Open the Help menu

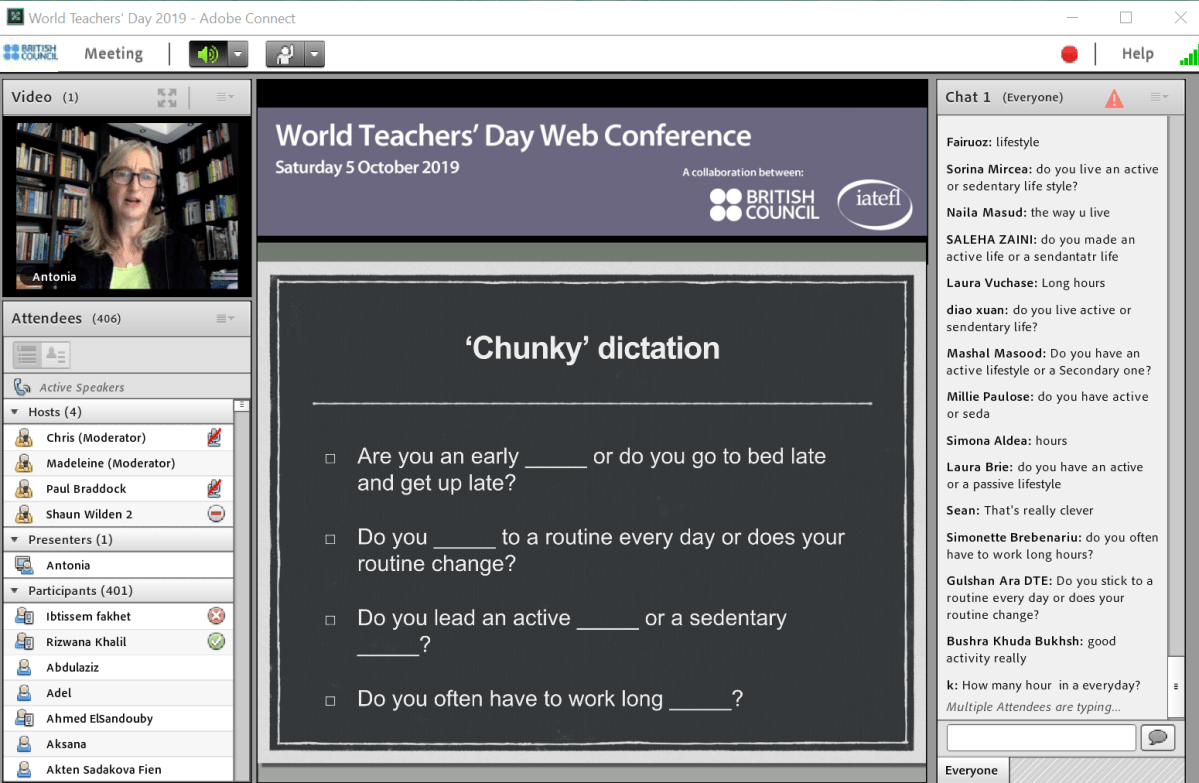pos(1137,54)
